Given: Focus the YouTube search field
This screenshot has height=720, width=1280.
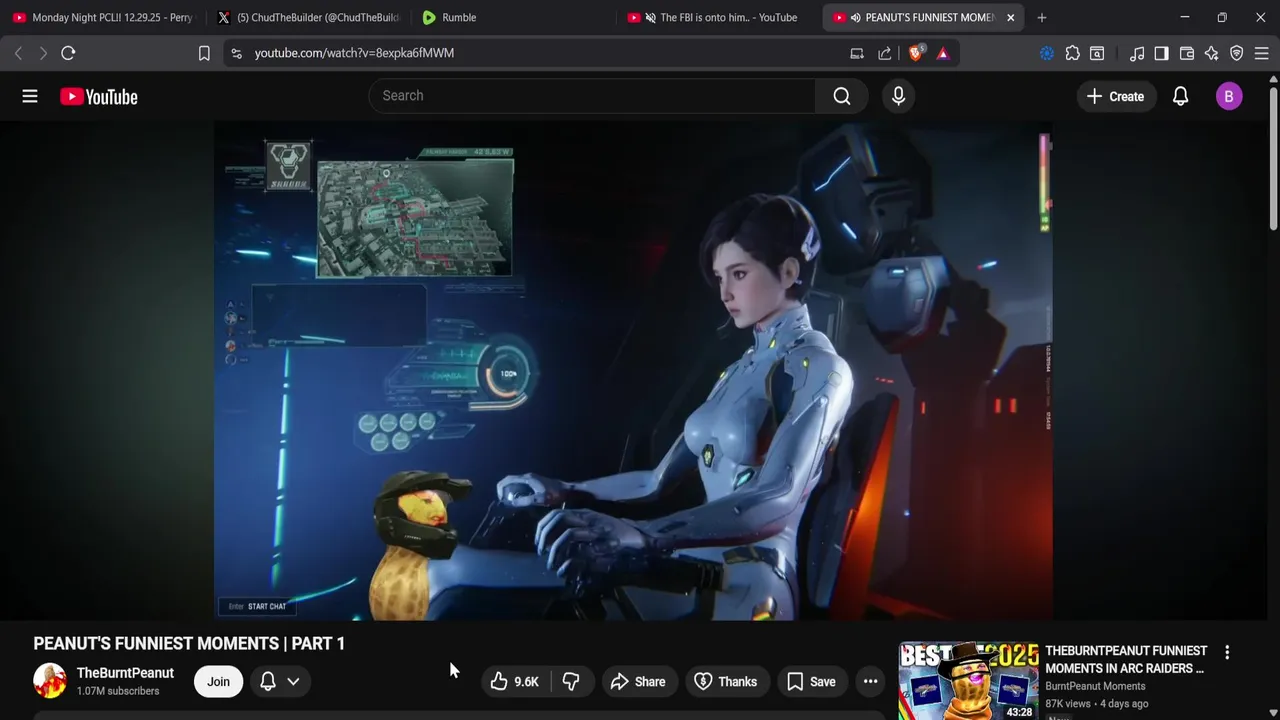Looking at the screenshot, I should 592,96.
